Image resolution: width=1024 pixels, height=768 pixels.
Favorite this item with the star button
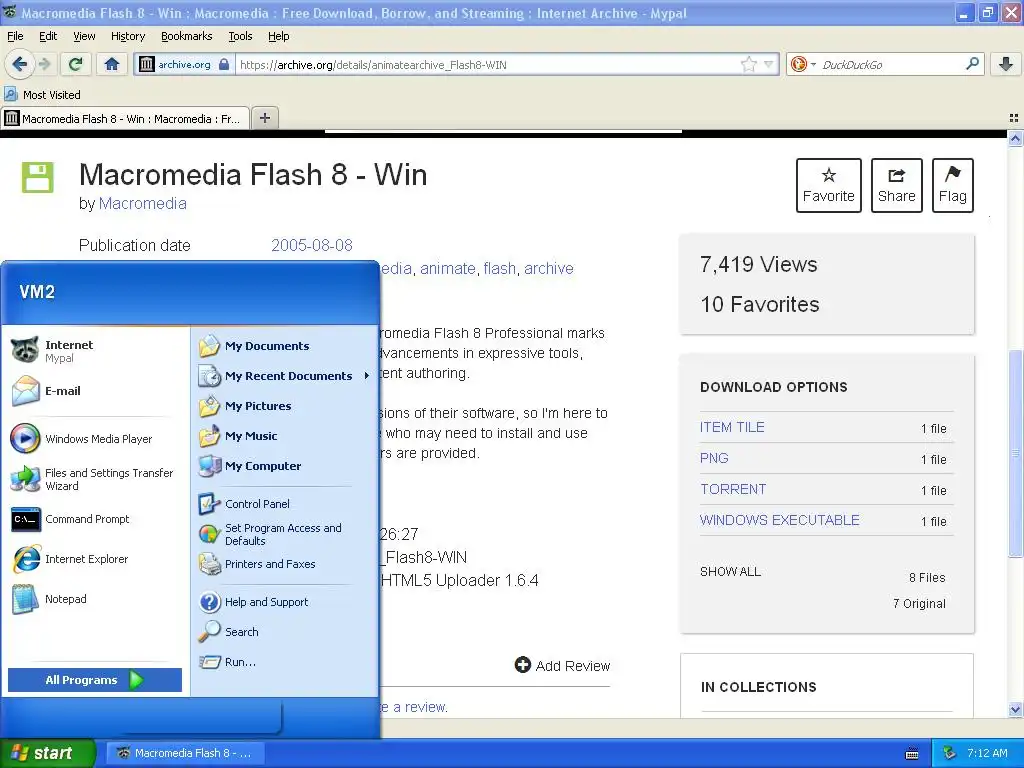[829, 185]
